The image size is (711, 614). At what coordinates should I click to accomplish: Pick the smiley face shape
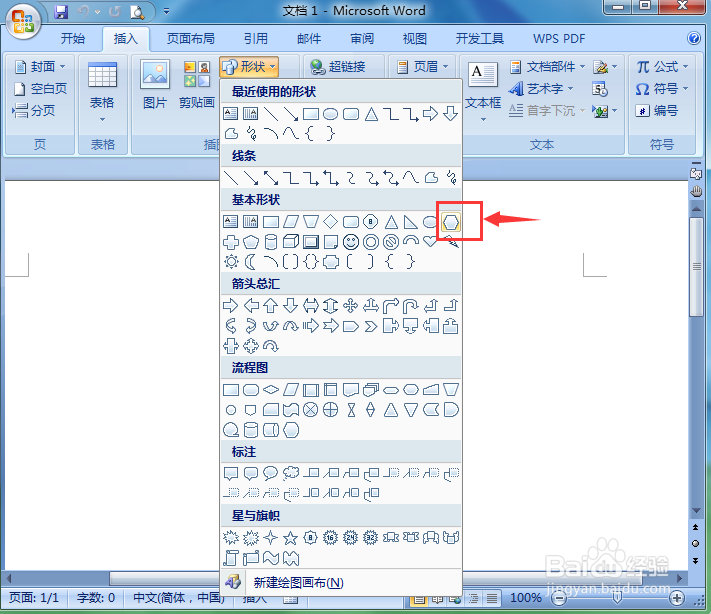351,242
